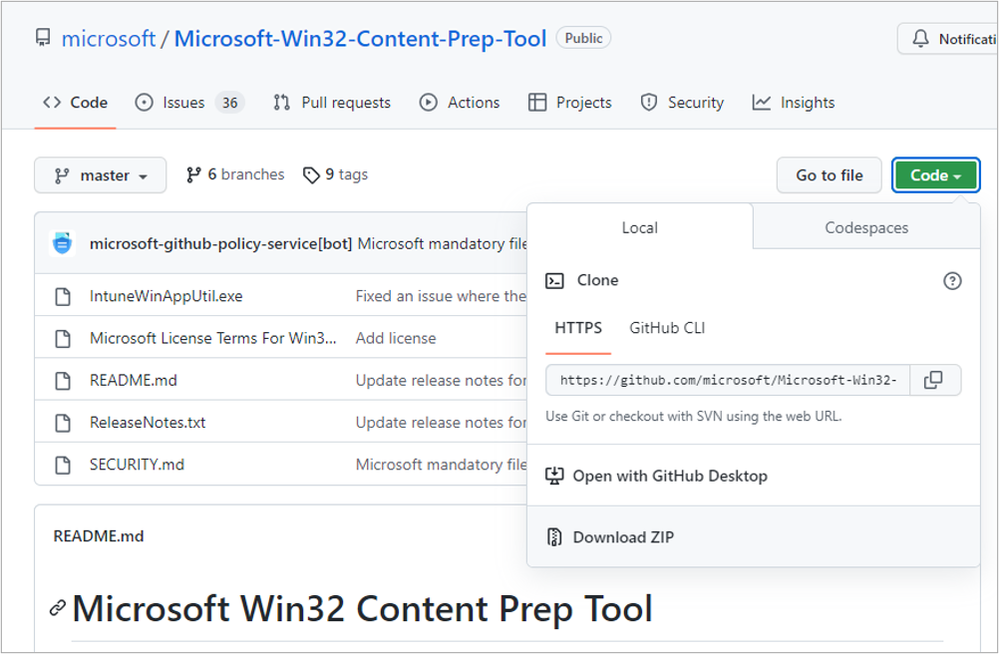Open the microsoft owner link
The image size is (999, 654).
pos(108,38)
